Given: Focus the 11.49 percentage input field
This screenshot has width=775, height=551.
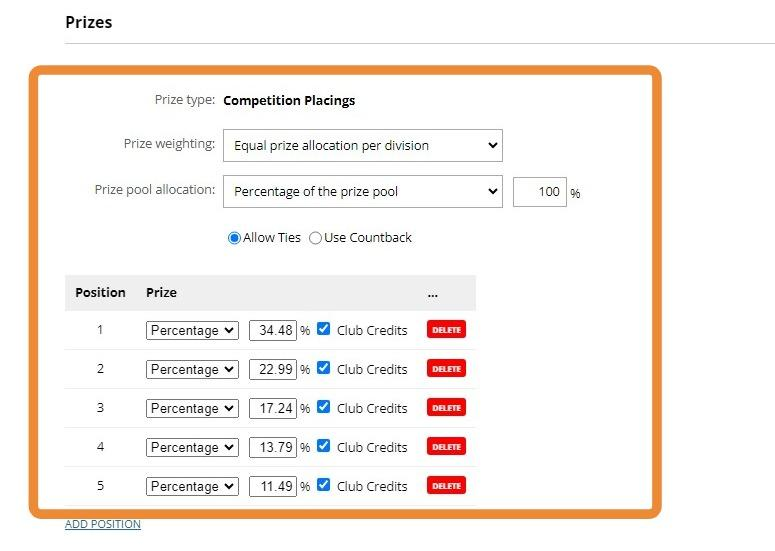Looking at the screenshot, I should coord(272,486).
